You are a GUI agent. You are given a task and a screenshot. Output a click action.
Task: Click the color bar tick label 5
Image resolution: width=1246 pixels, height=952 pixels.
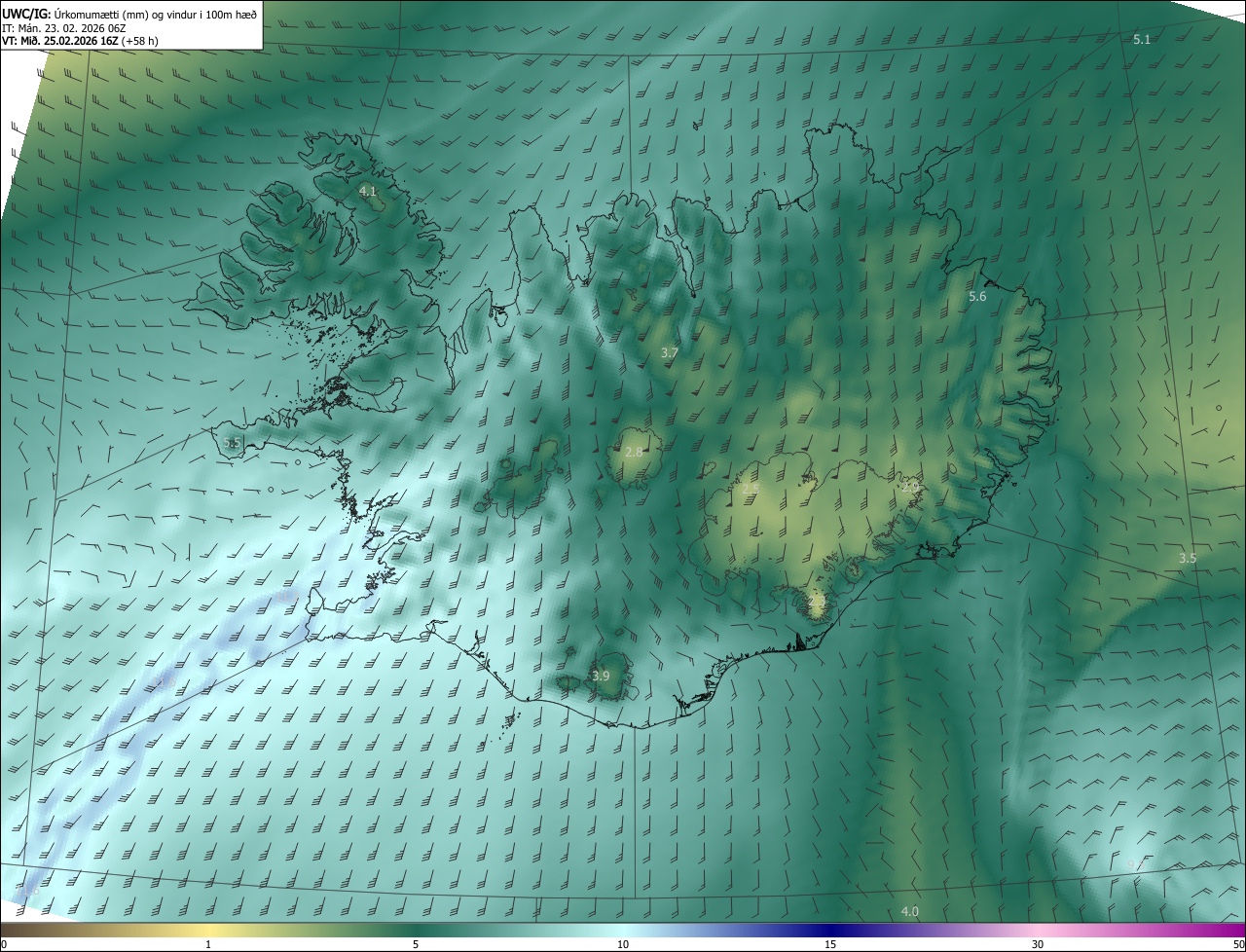tap(416, 945)
